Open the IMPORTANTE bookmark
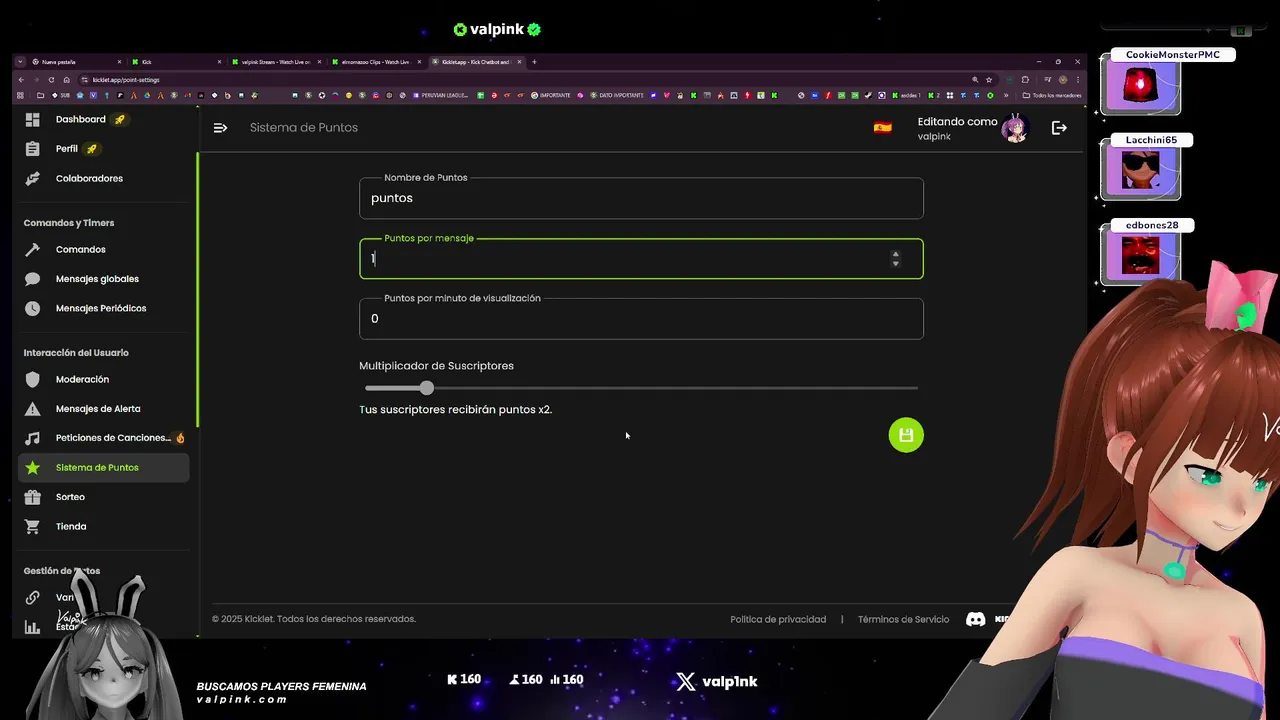Viewport: 1280px width, 720px height. (550, 95)
